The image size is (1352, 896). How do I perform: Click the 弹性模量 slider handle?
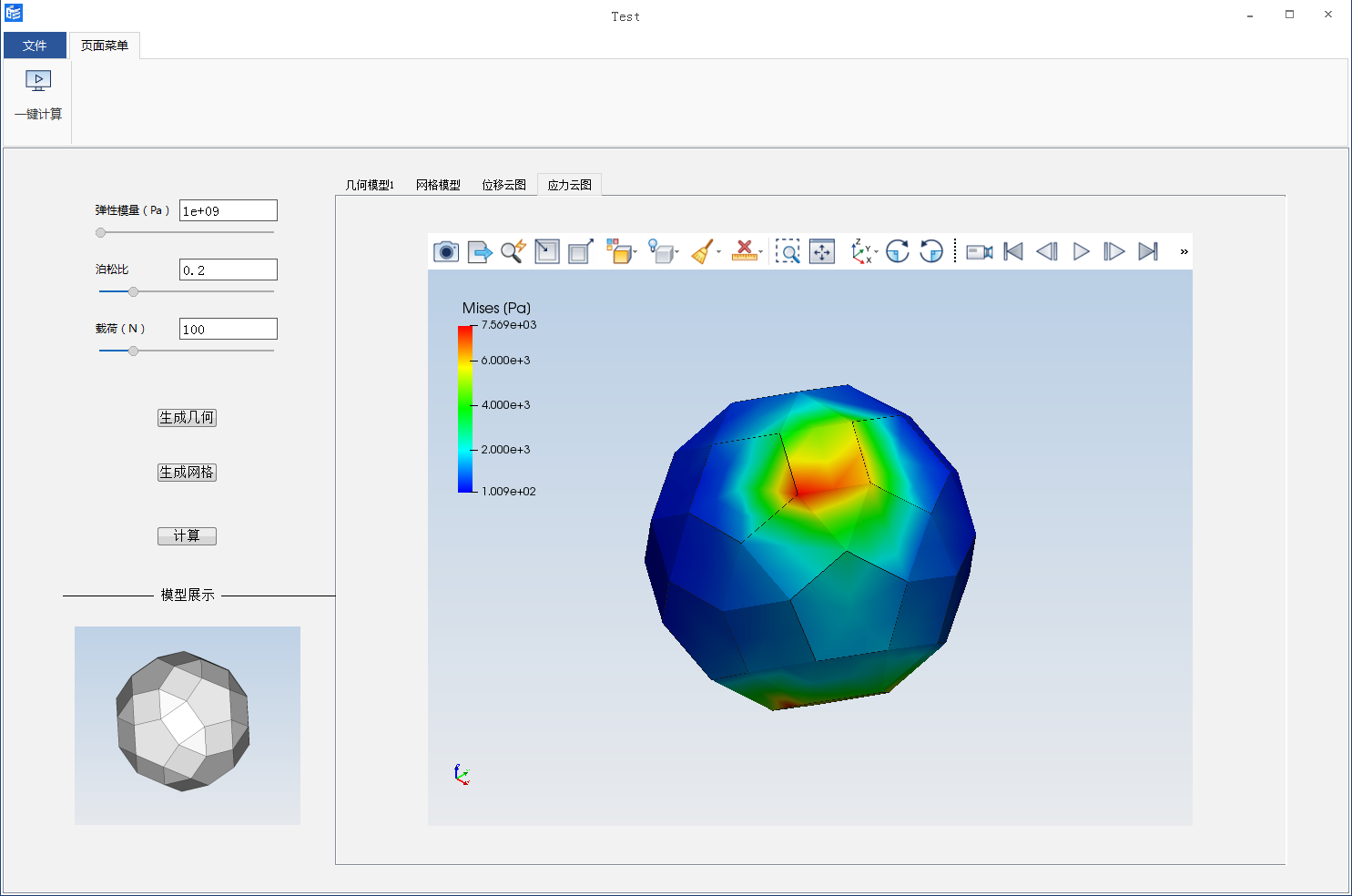(101, 233)
